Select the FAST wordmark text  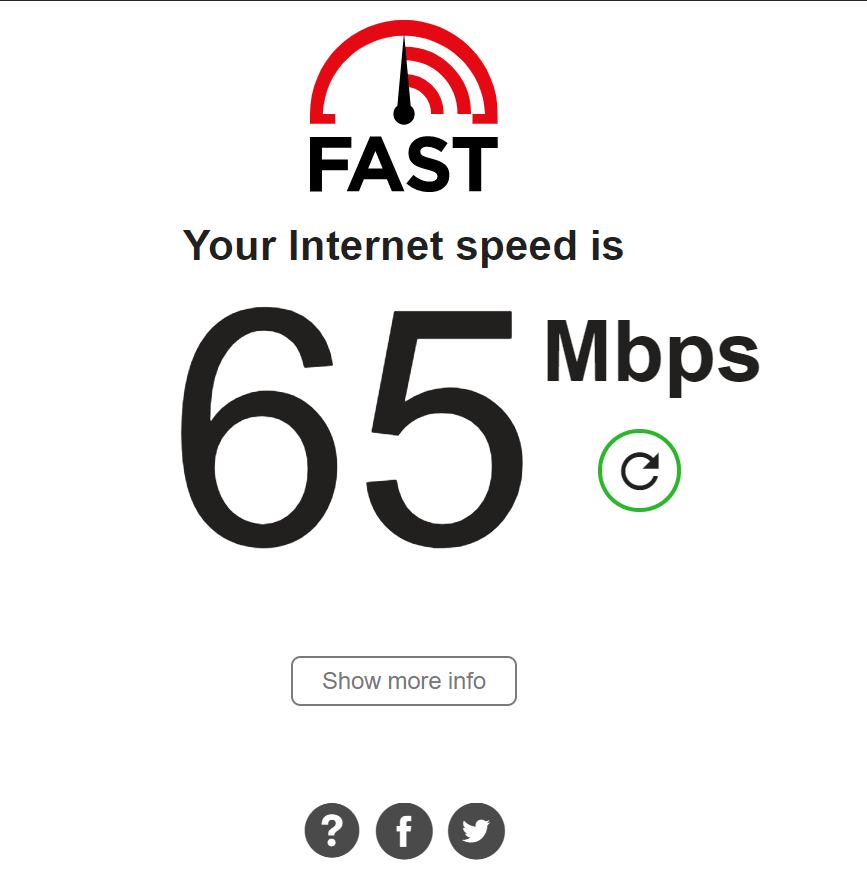point(404,164)
